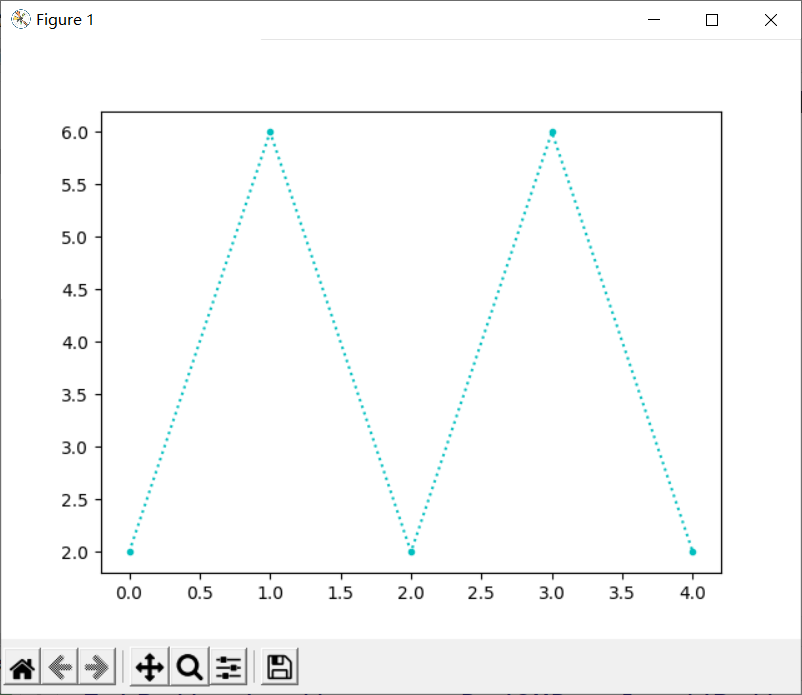Screen dimensions: 802x695
Task: Click the y-axis label 4.0
Action: click(x=75, y=343)
